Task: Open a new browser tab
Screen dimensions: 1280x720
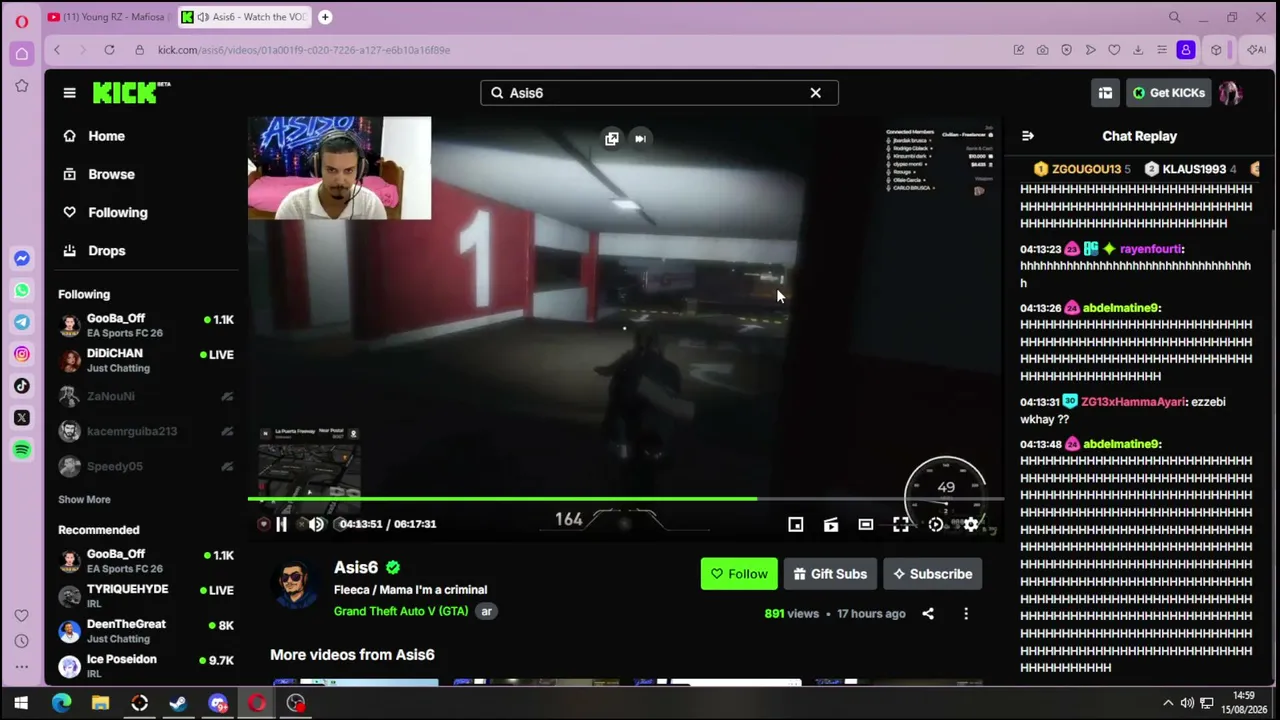Action: click(326, 17)
